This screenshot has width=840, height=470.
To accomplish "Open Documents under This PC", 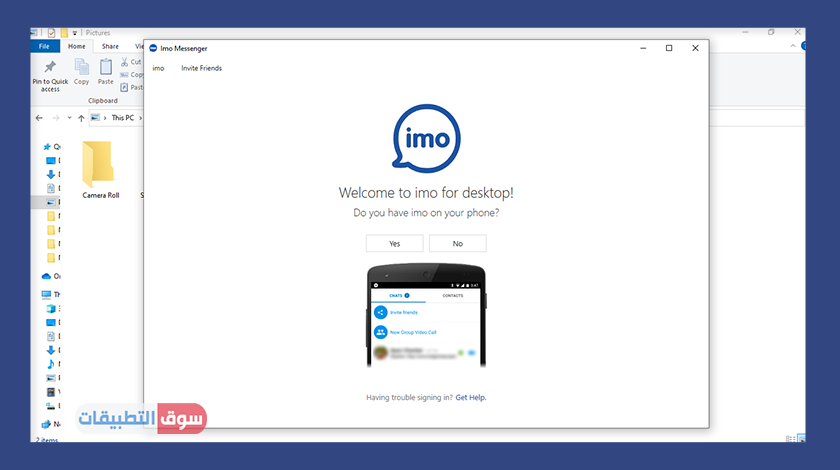I will 51,336.
